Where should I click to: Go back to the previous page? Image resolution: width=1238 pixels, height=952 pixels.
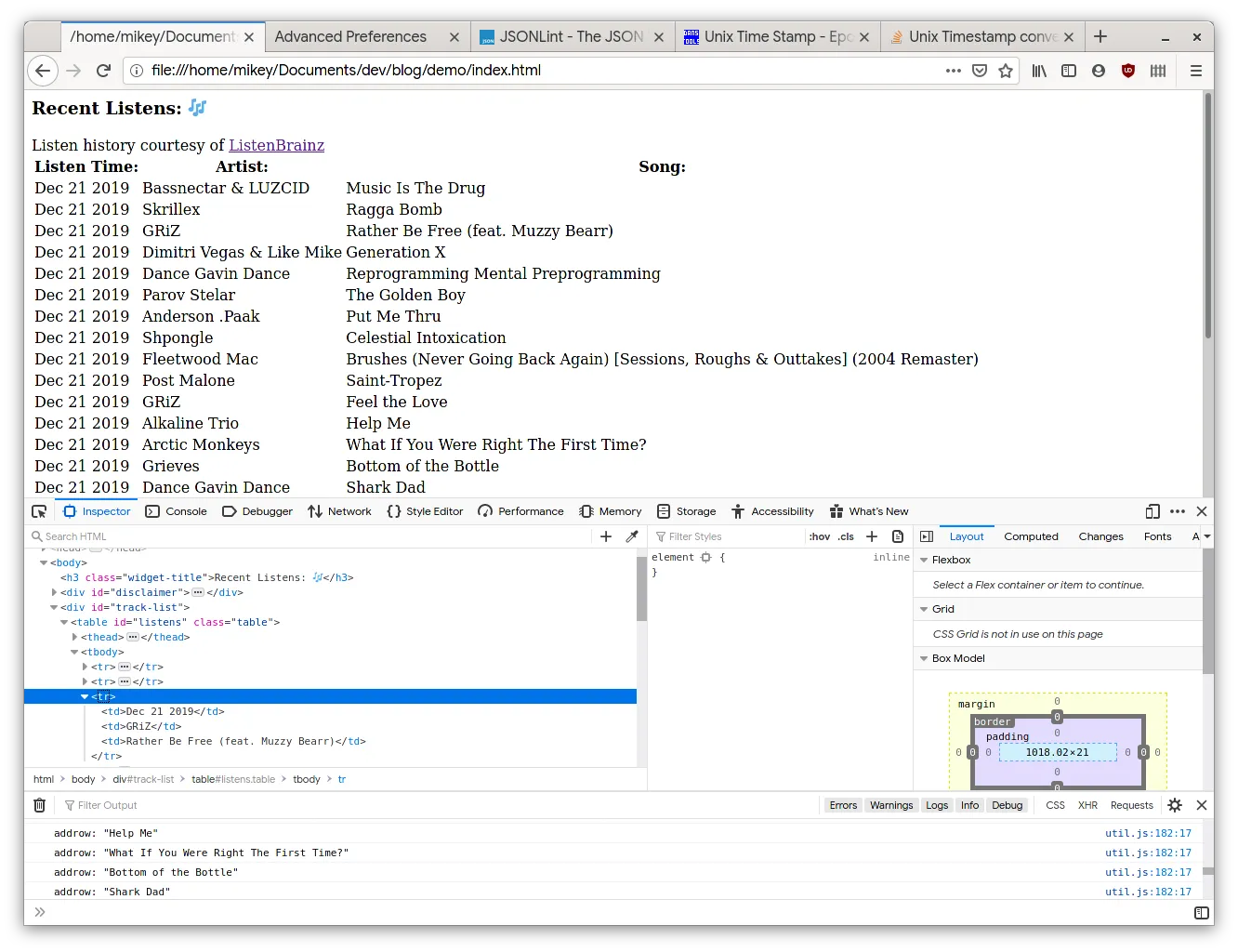click(43, 71)
